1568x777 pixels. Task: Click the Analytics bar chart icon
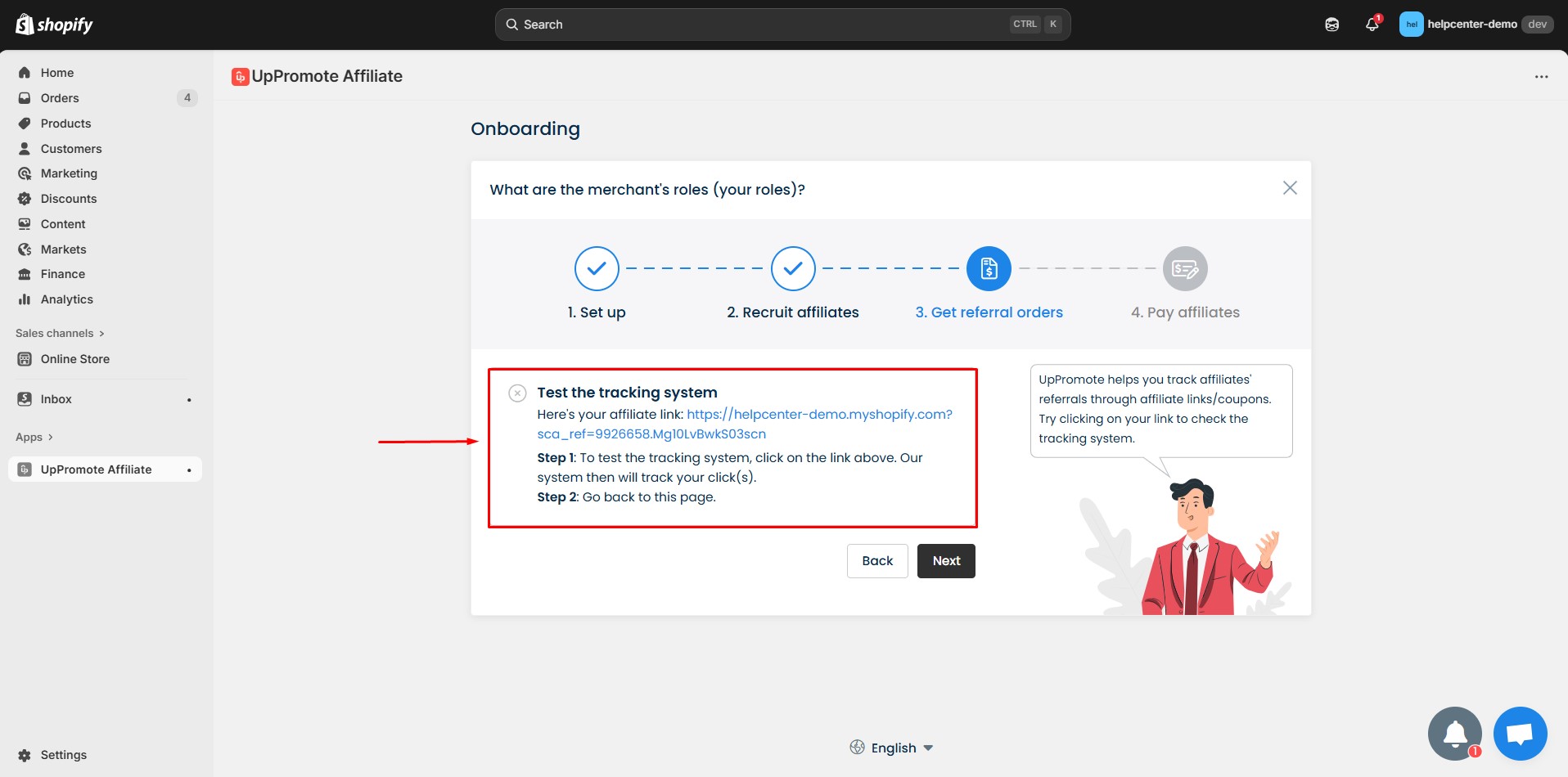pyautogui.click(x=25, y=299)
